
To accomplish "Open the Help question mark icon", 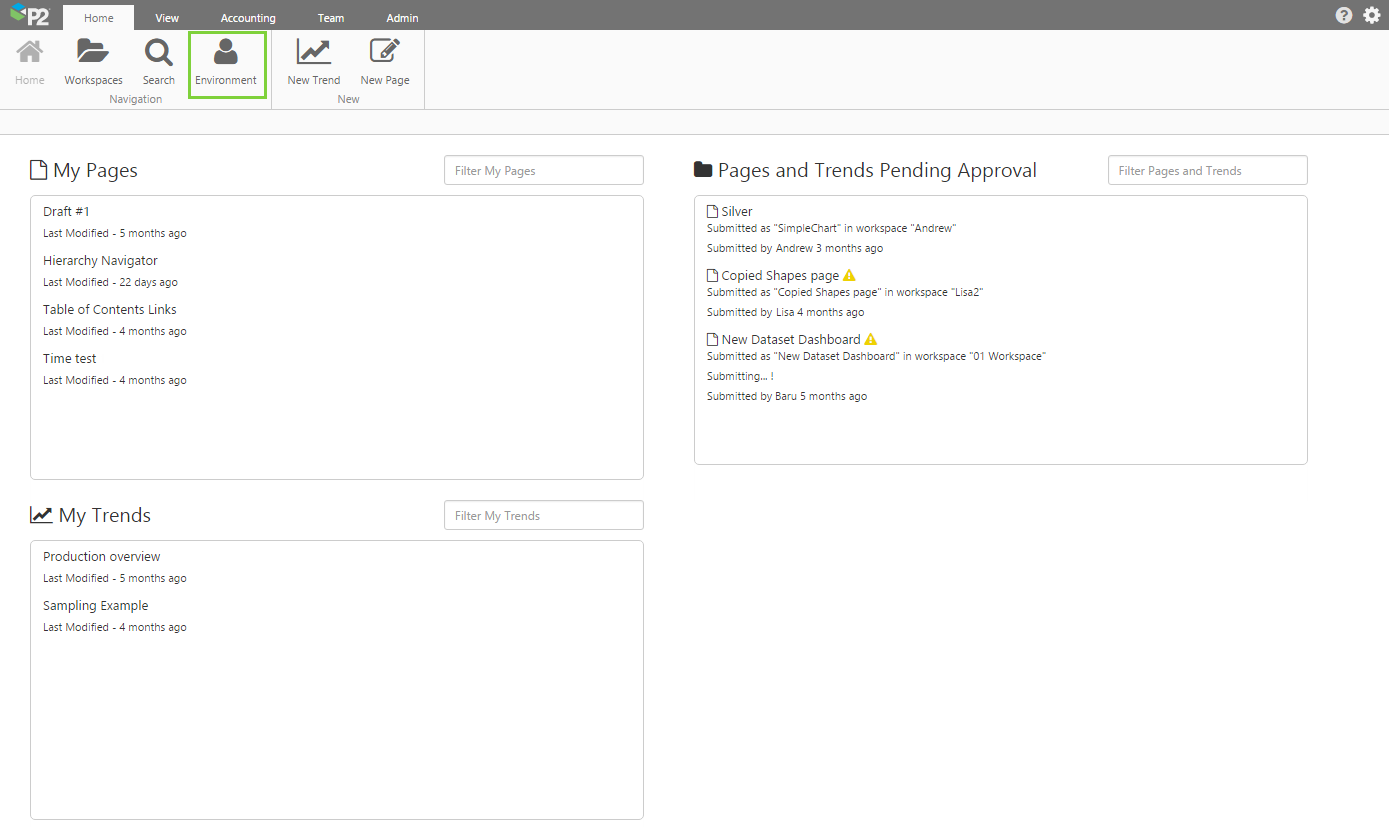I will click(x=1344, y=15).
